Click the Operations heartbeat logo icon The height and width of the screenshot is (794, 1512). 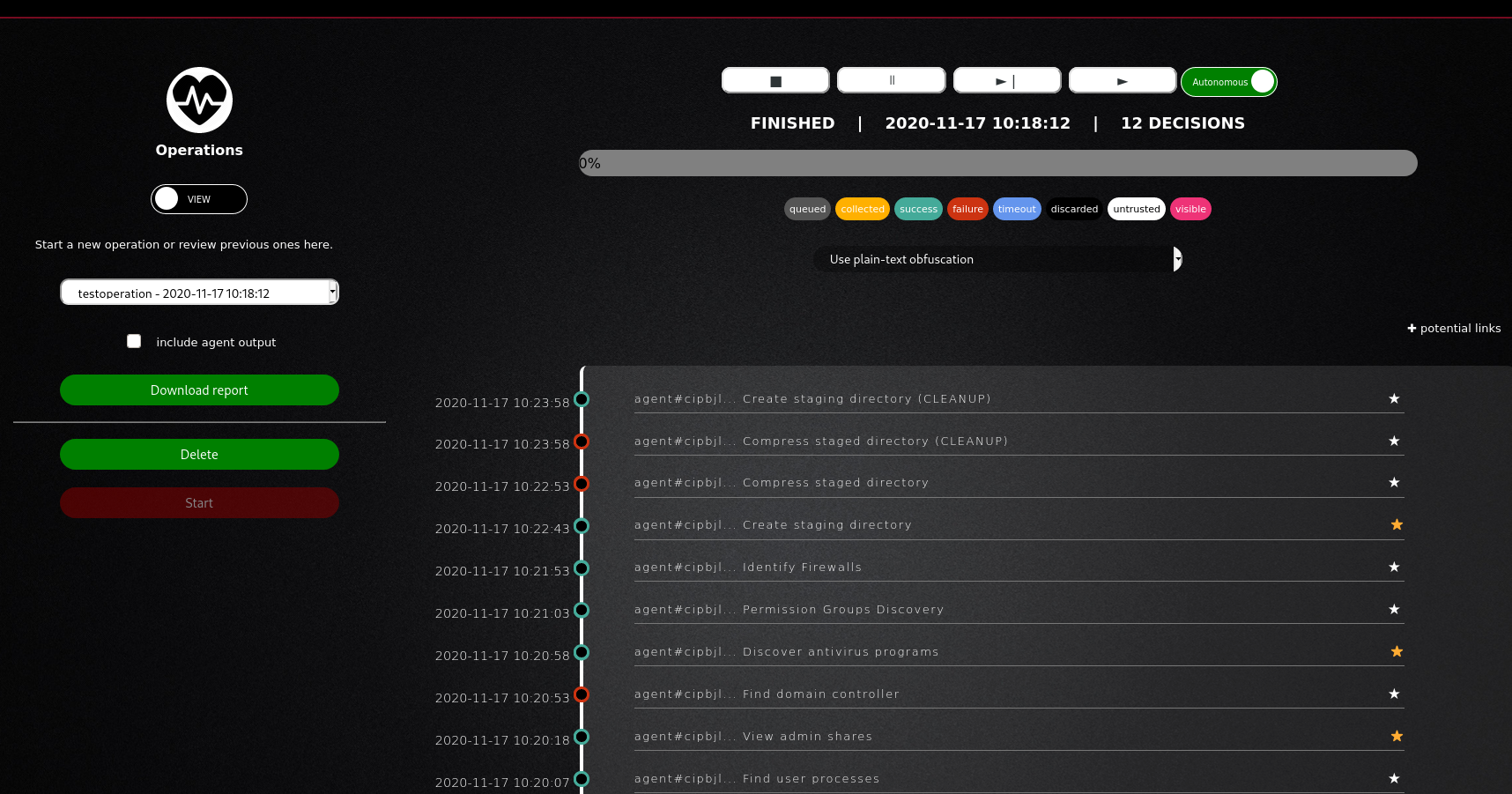[x=199, y=100]
